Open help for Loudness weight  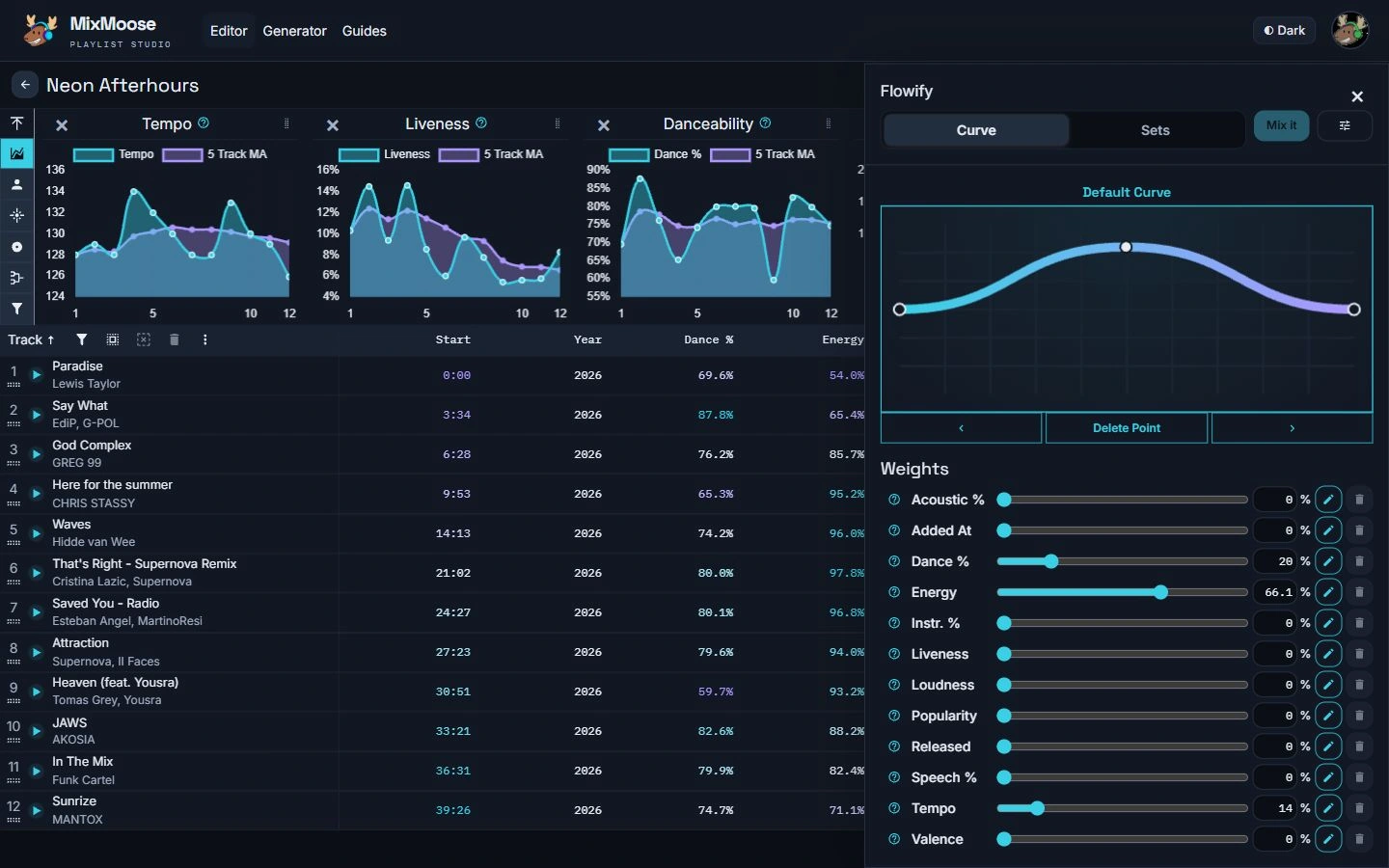point(894,685)
